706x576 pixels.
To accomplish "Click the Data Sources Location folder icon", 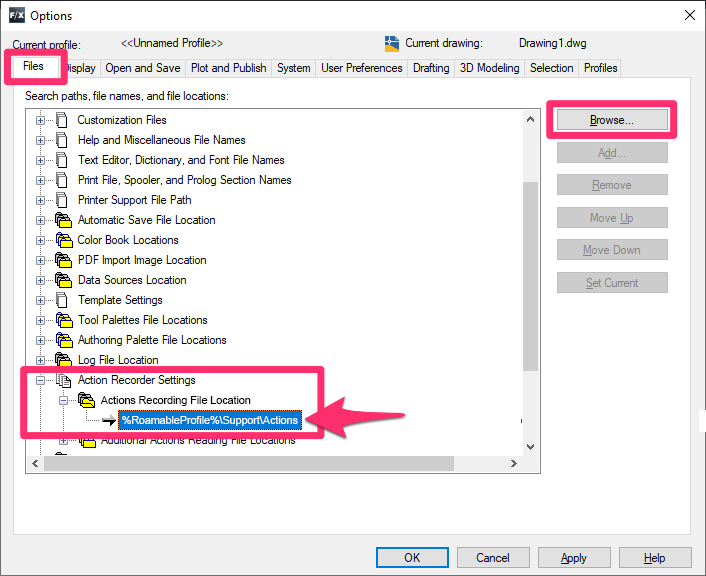I will click(63, 280).
